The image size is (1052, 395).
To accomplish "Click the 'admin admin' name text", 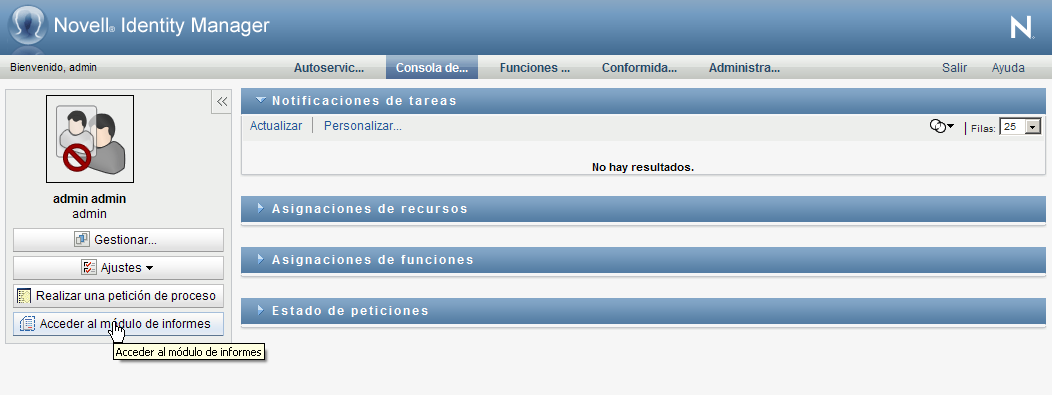I will point(89,199).
